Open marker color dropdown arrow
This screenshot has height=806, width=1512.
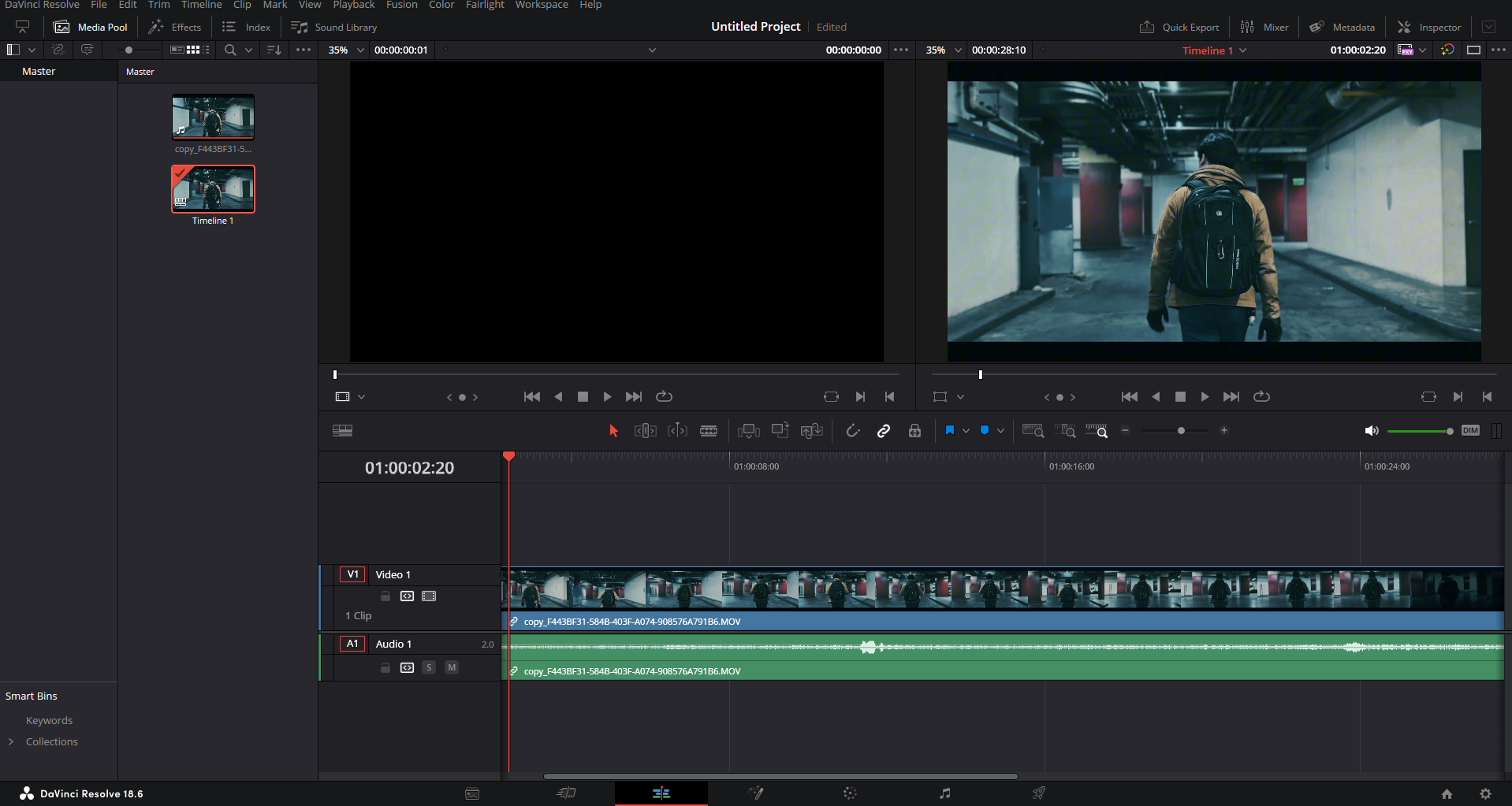(1000, 431)
